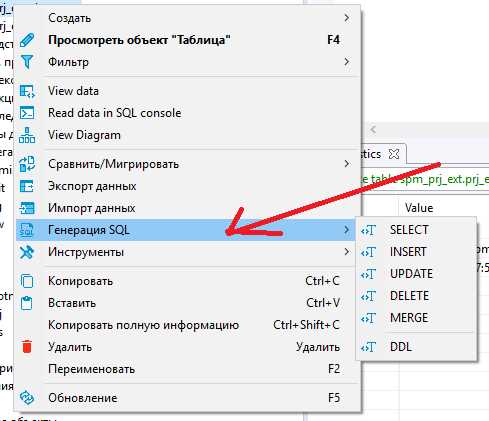Click the Импорт данных icon
This screenshot has height=421, width=489.
point(27,208)
